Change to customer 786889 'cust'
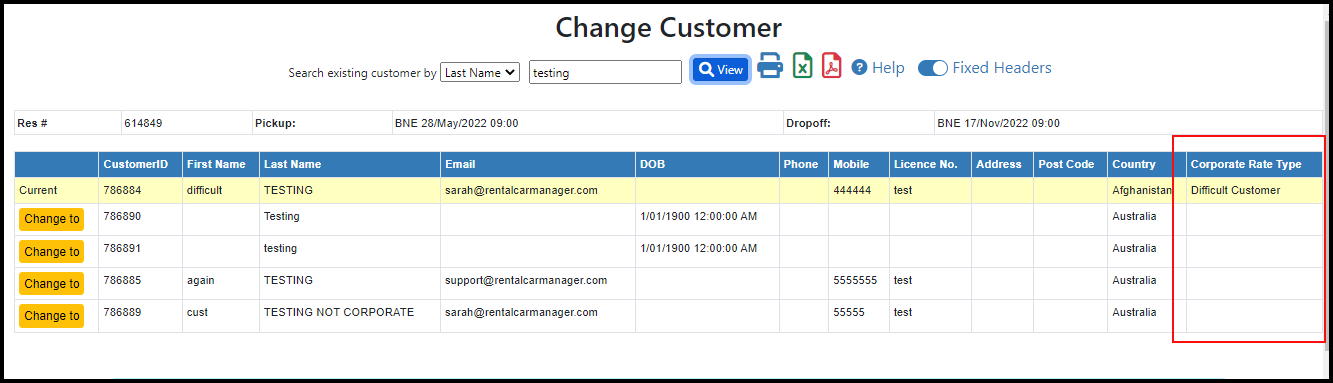This screenshot has width=1333, height=383. [x=51, y=316]
